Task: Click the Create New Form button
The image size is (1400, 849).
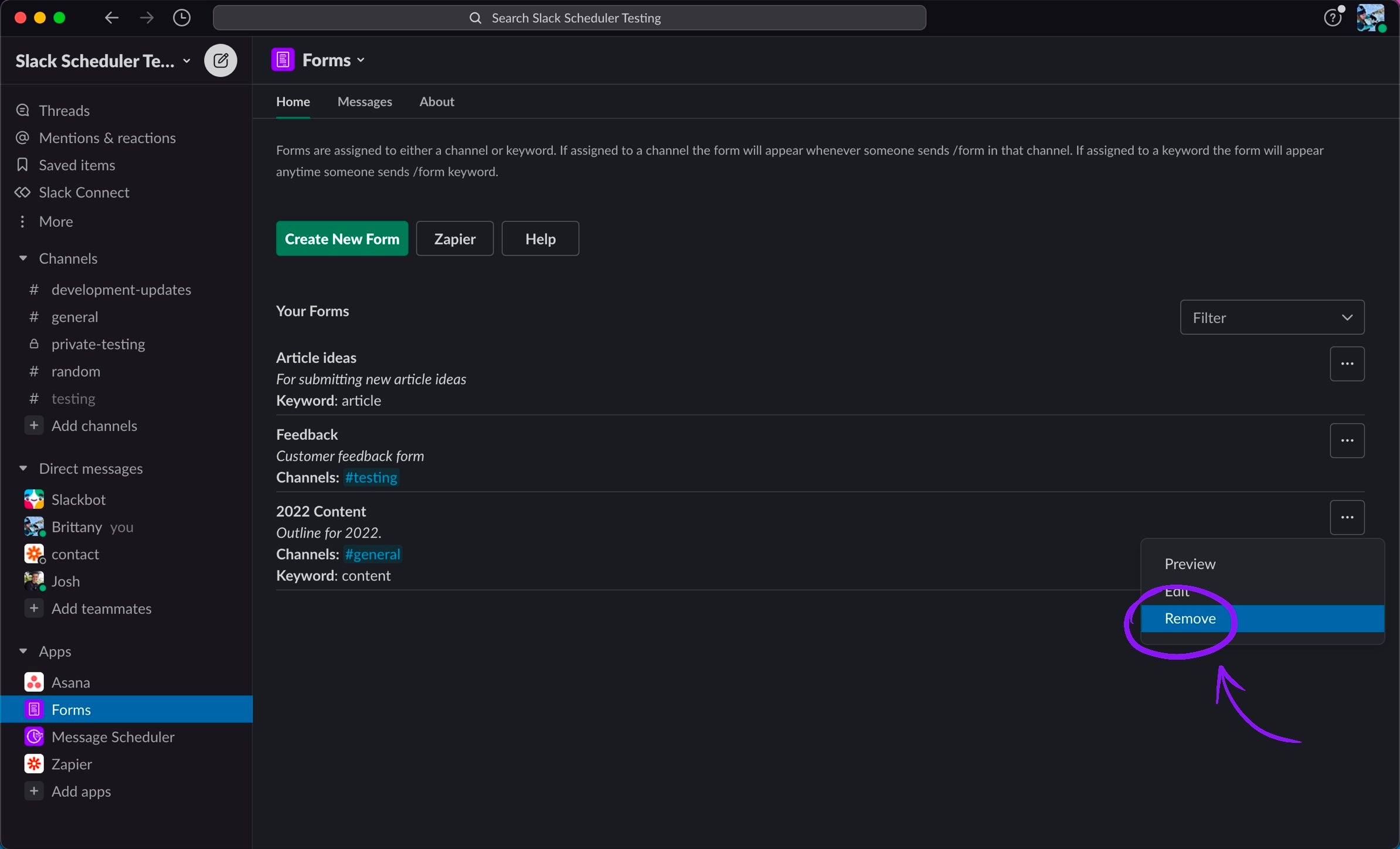Action: [x=342, y=239]
